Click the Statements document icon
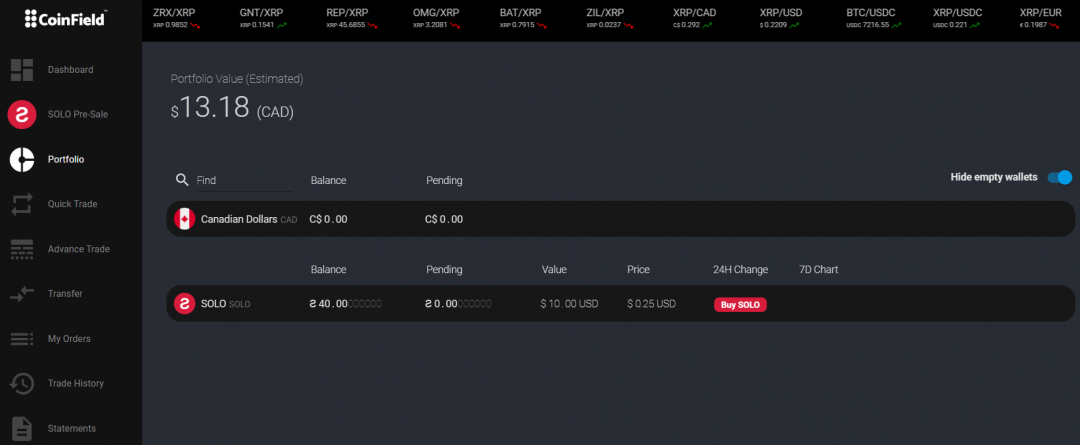The image size is (1080, 445). pos(22,428)
